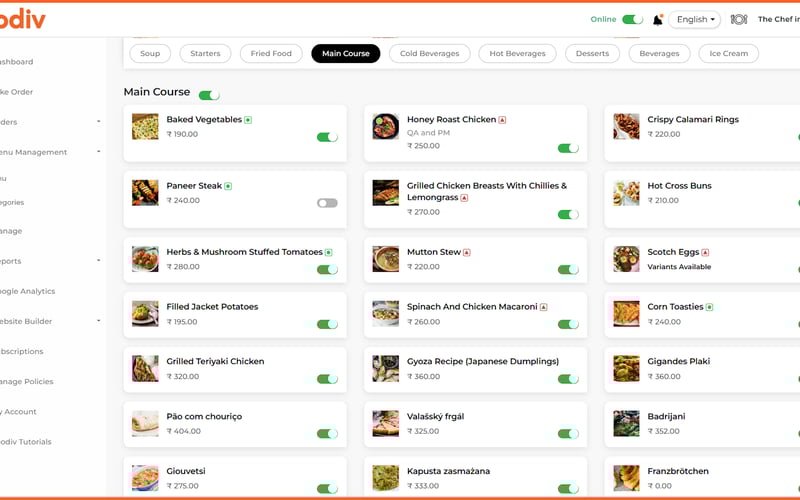Click Corn Toasties veg indicator icon

[709, 307]
